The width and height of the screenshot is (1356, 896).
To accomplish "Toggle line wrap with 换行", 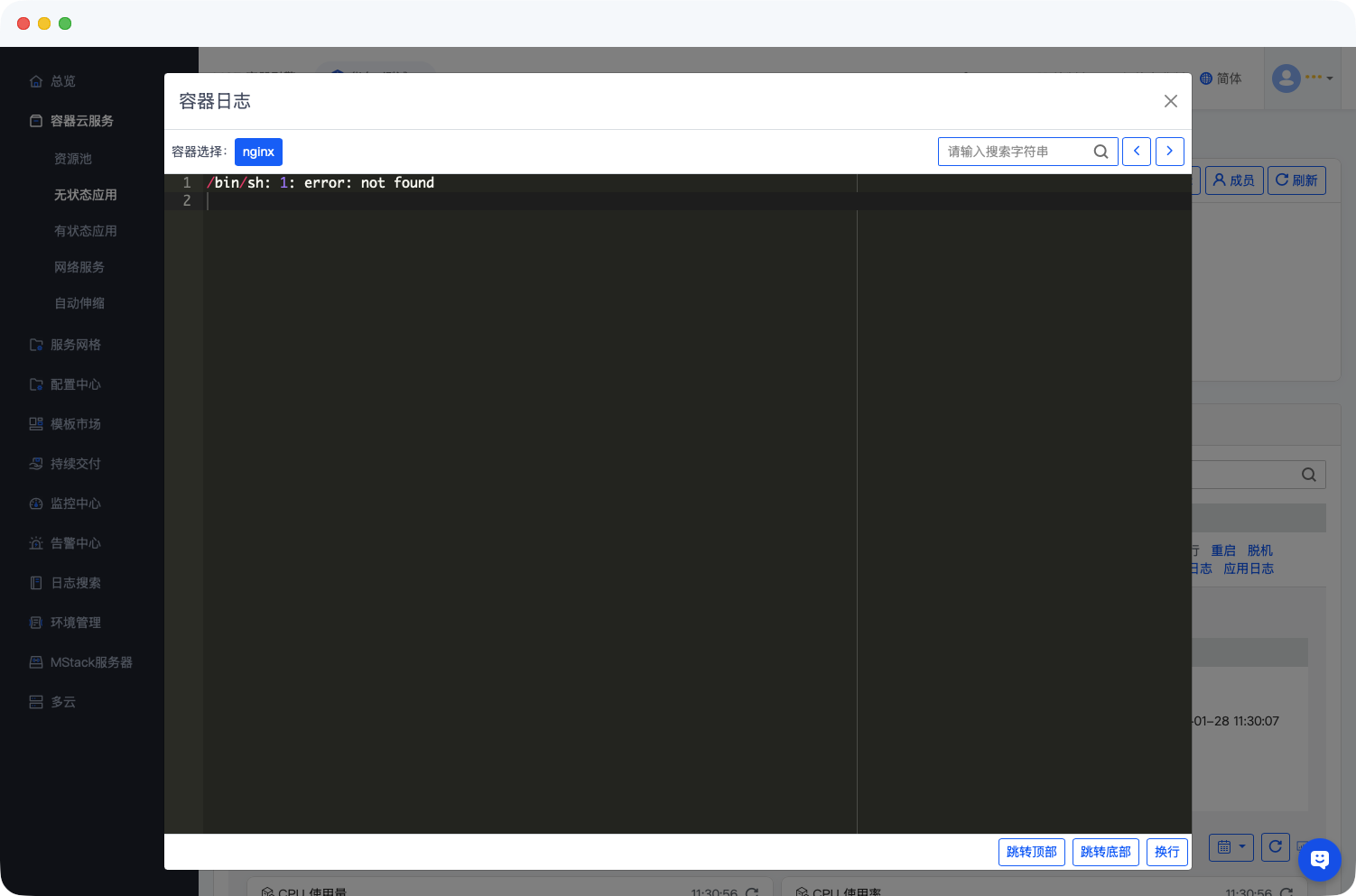I will 1166,852.
